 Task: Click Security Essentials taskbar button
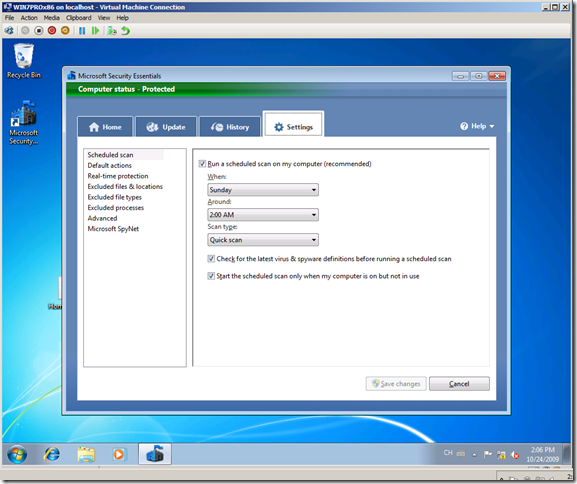pyautogui.click(x=155, y=454)
